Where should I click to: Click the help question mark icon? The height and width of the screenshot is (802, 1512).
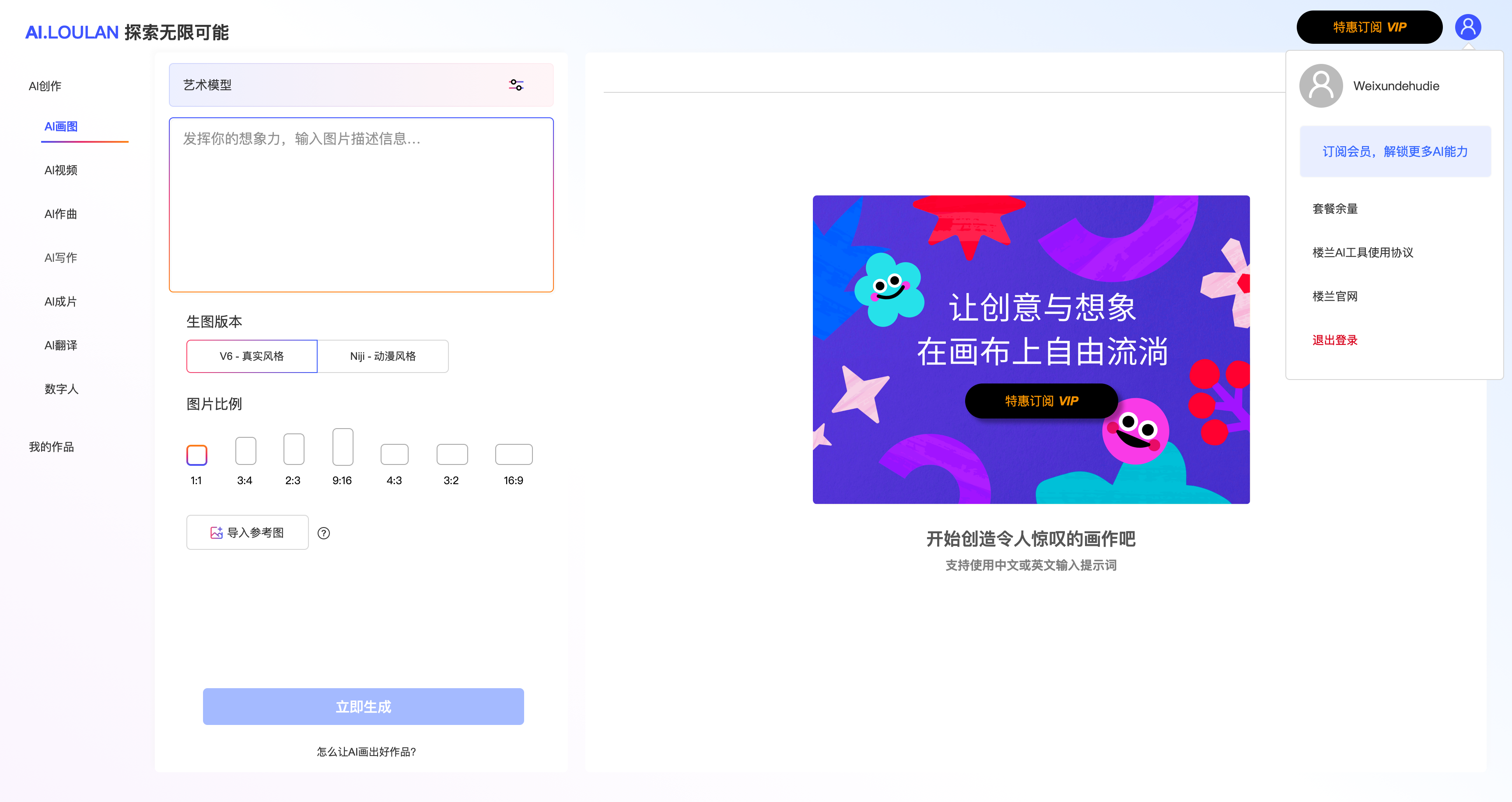(x=323, y=533)
